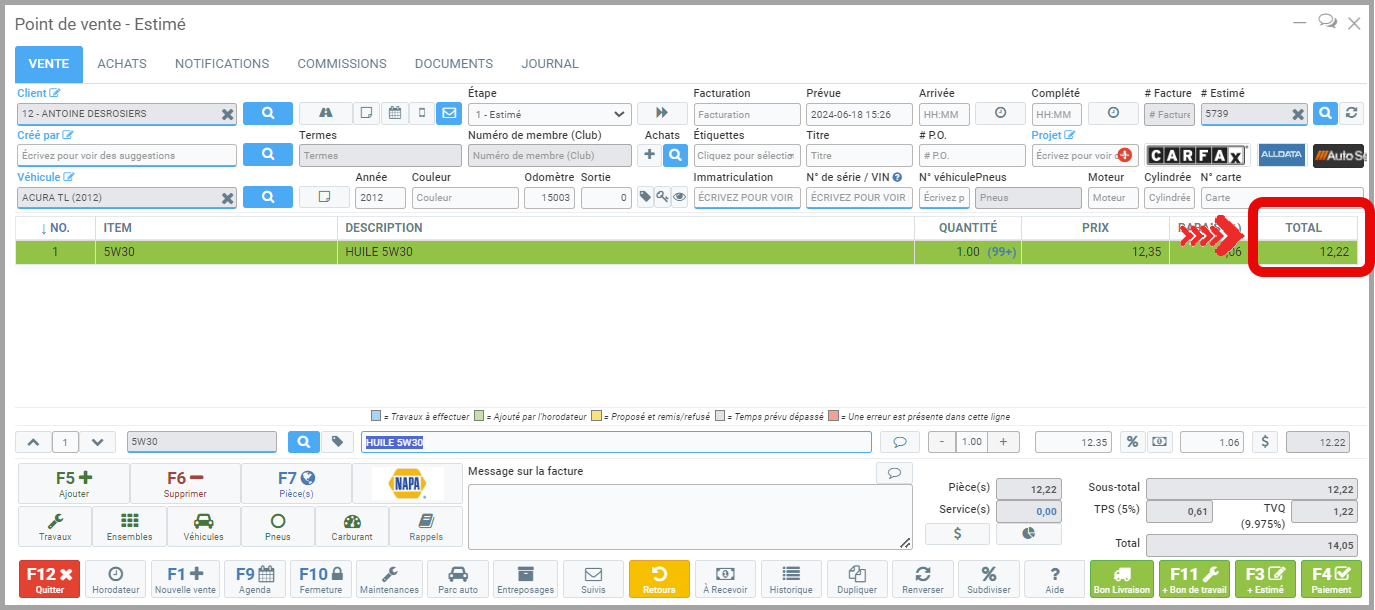Image resolution: width=1375 pixels, height=610 pixels.
Task: Click the ALLDATA integration logo
Action: pyautogui.click(x=1281, y=156)
